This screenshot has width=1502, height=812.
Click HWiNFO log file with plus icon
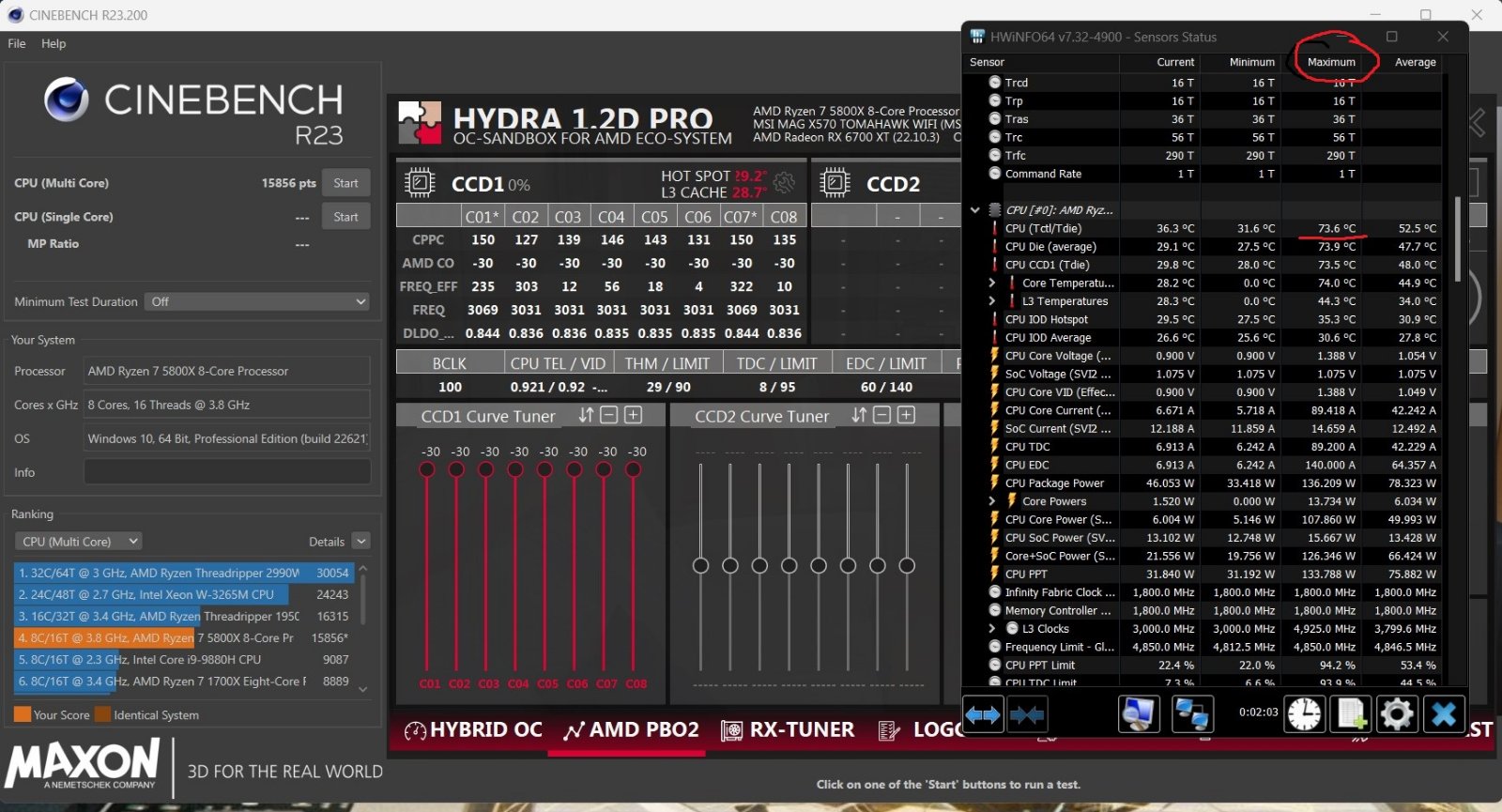click(1350, 714)
